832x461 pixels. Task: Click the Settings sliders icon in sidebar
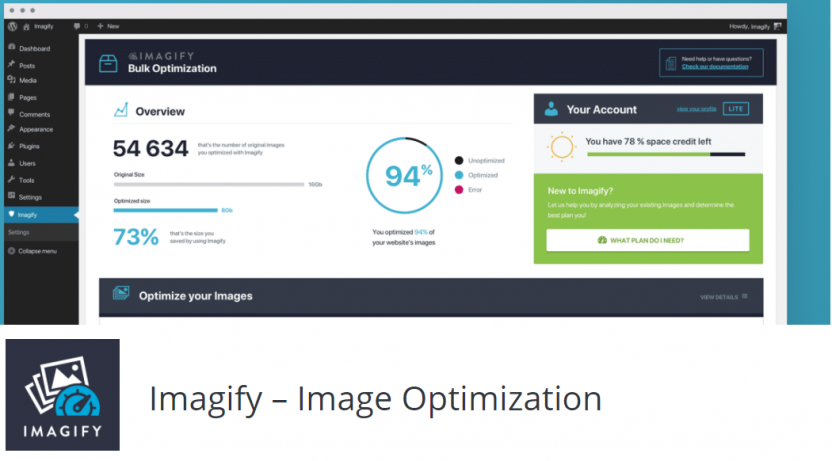(x=12, y=196)
